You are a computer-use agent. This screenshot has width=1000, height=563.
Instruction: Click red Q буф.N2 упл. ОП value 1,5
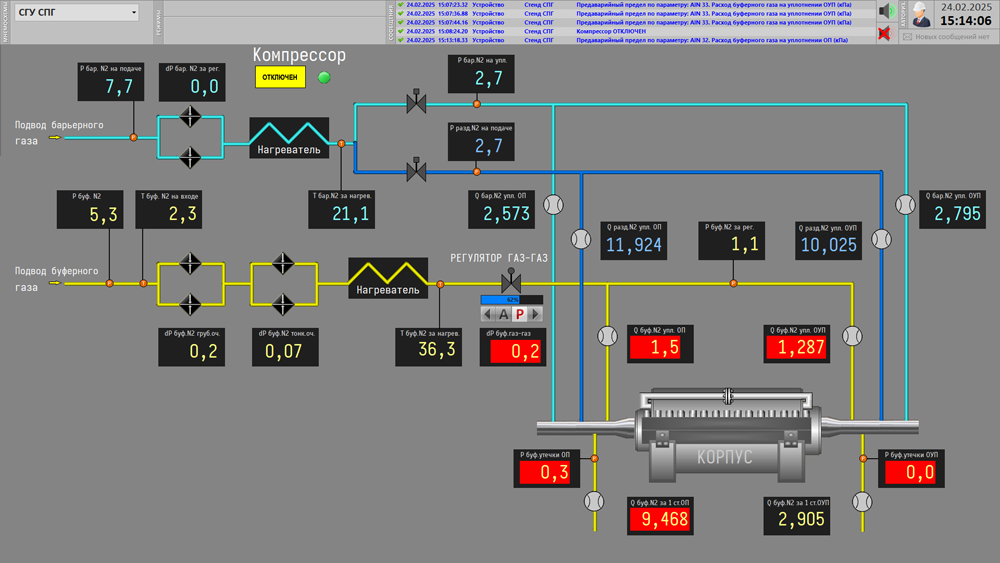coord(655,348)
